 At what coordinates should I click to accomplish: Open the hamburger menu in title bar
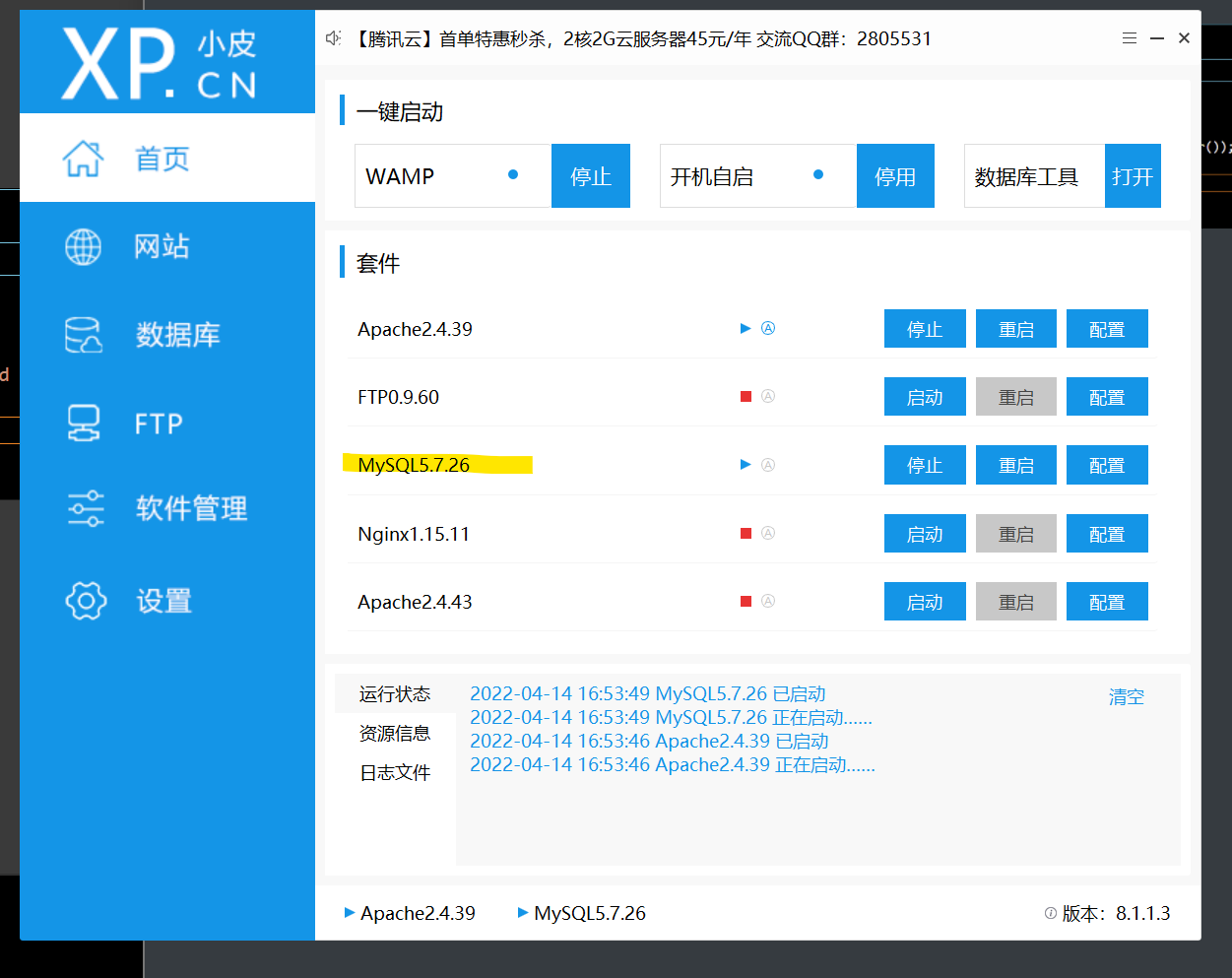point(1130,38)
